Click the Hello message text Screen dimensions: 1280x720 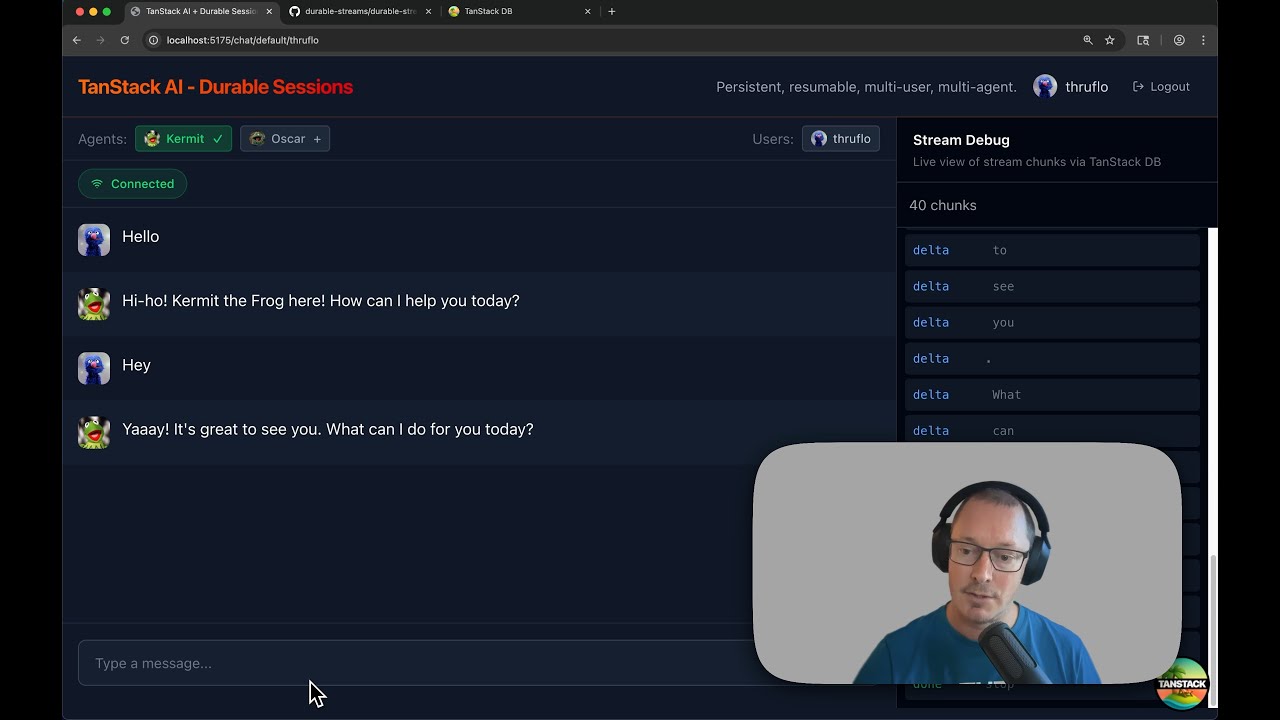tap(140, 237)
